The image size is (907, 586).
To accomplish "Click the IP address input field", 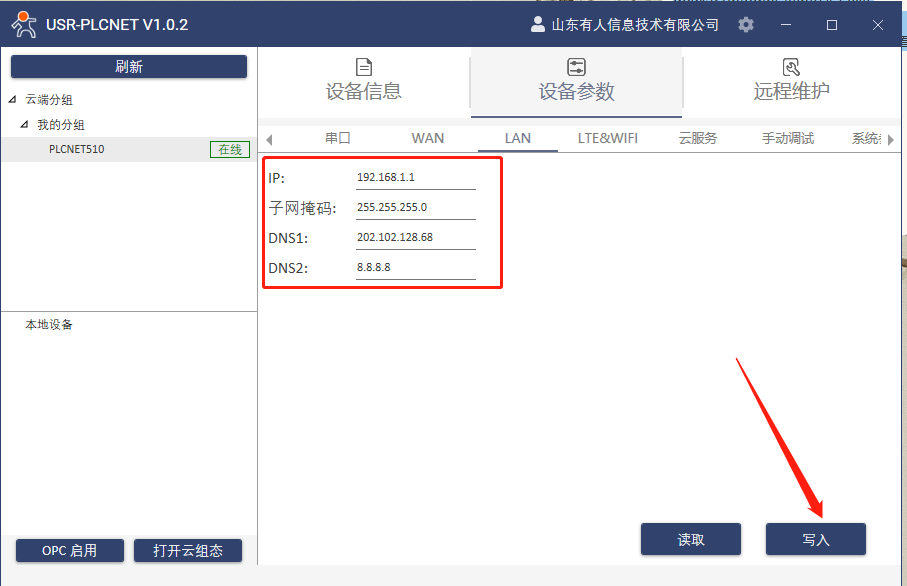I will click(415, 178).
